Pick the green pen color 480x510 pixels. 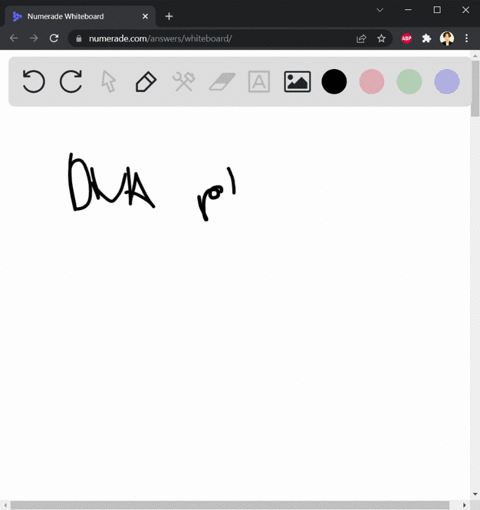tap(409, 81)
